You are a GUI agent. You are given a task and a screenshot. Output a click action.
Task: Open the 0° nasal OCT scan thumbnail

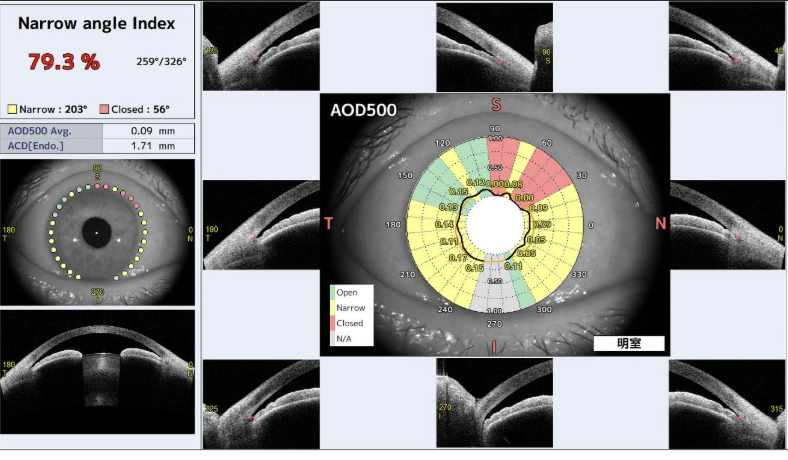coord(726,224)
